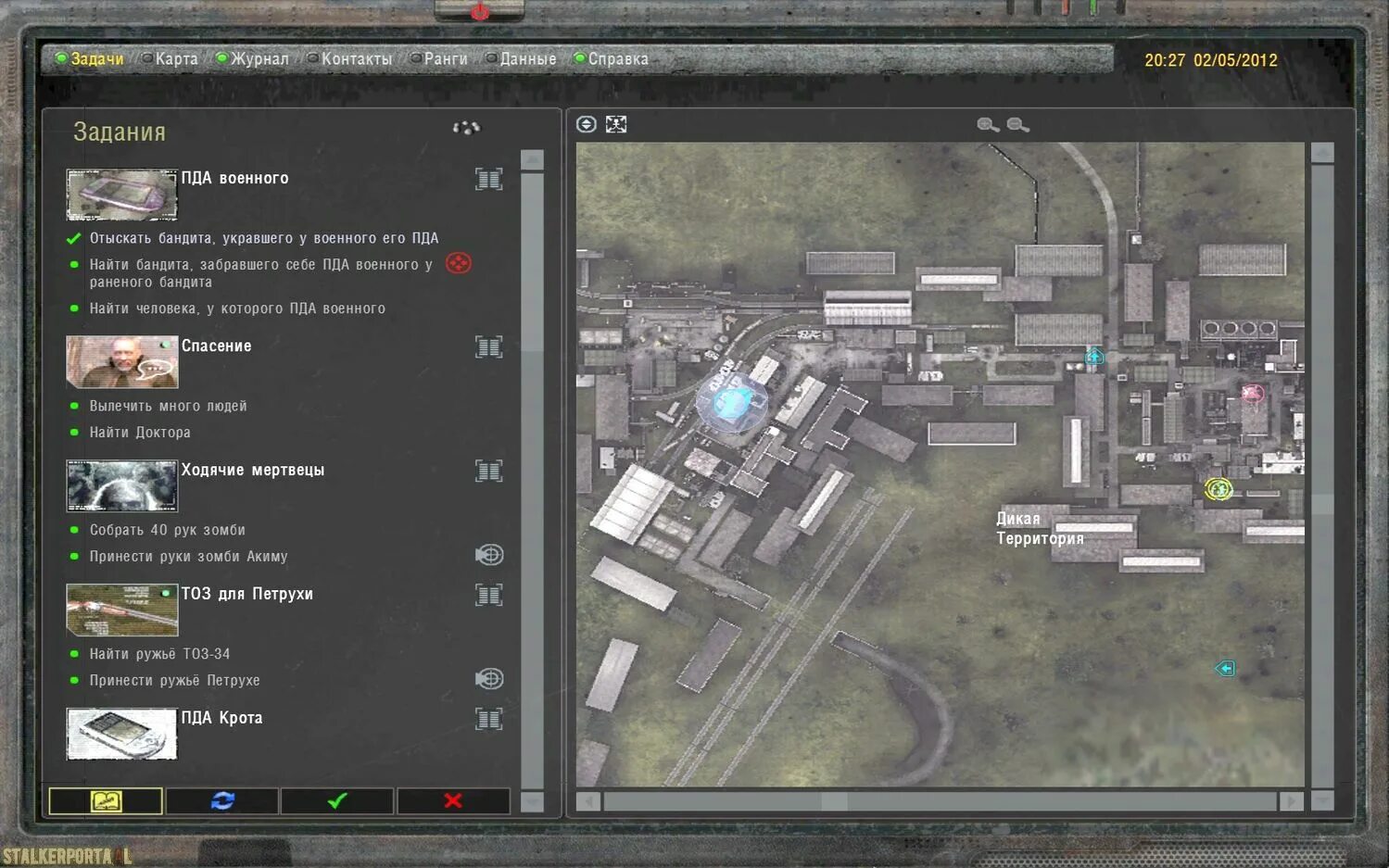Click the Спасение task portrait thumbnail
1389x868 pixels.
coord(121,361)
